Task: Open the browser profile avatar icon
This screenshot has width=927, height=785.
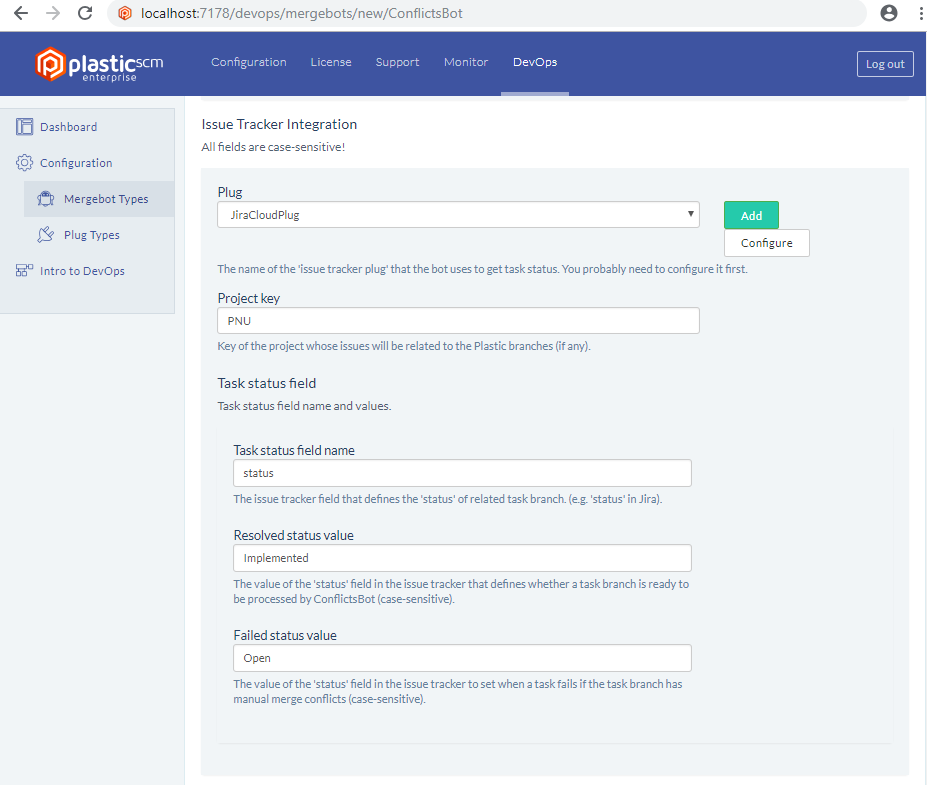Action: tap(889, 13)
